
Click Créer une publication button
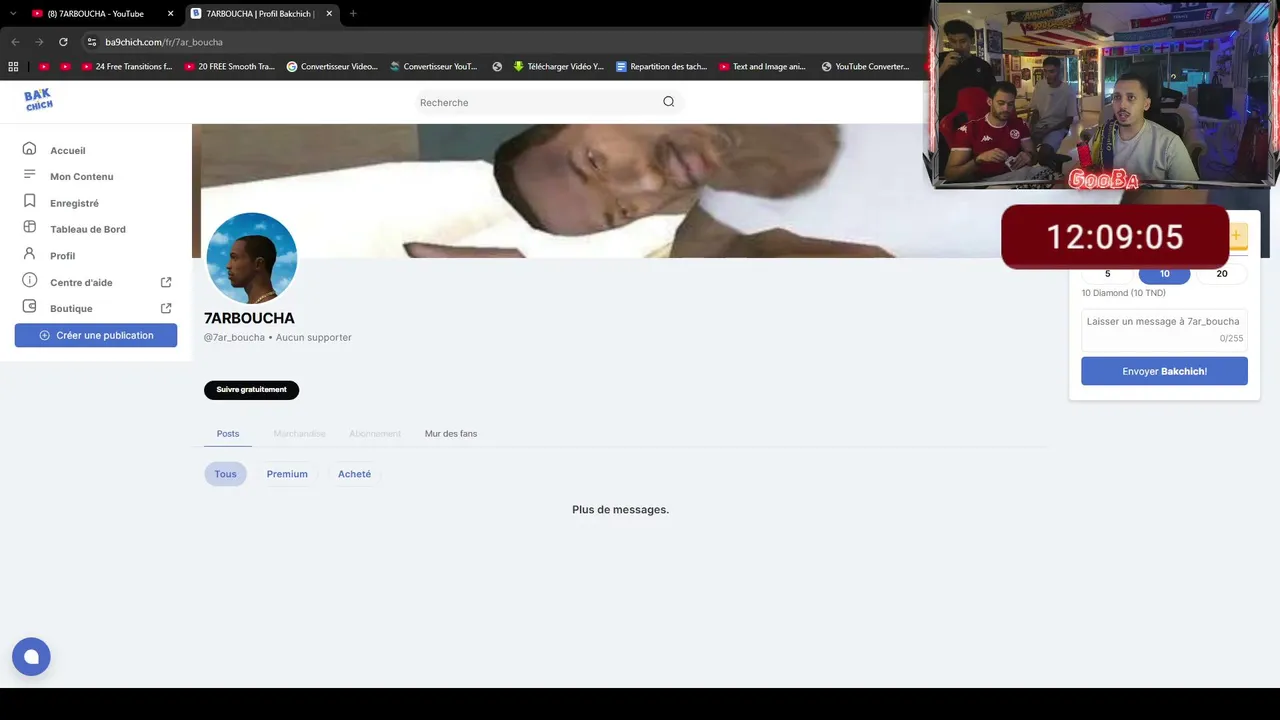pyautogui.click(x=96, y=335)
